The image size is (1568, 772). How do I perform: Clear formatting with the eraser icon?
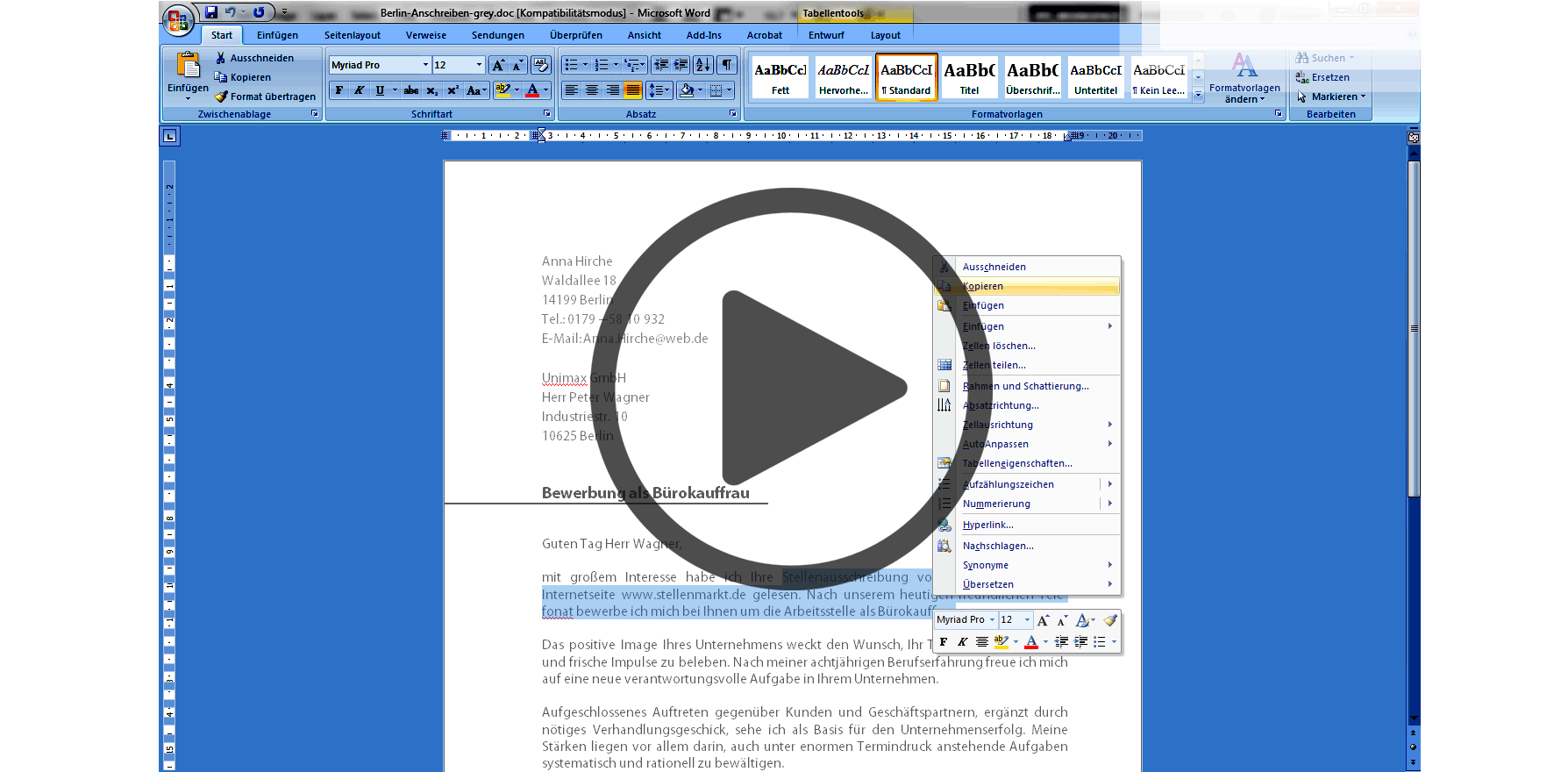click(541, 65)
